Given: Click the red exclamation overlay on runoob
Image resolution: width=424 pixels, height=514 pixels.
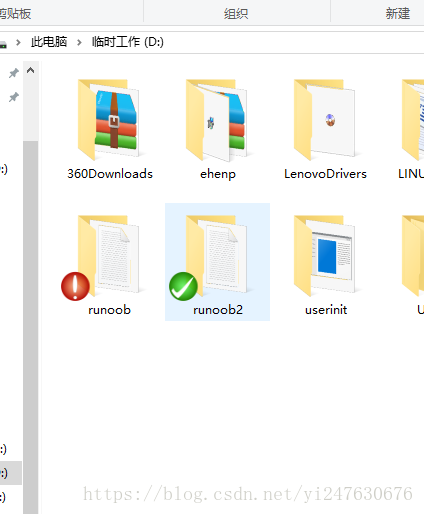Looking at the screenshot, I should pos(75,286).
